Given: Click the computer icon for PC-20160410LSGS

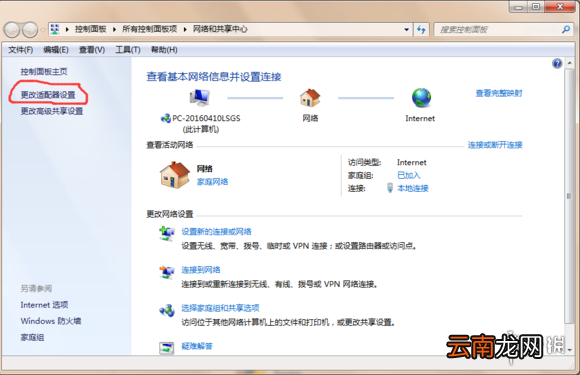Looking at the screenshot, I should [x=200, y=98].
